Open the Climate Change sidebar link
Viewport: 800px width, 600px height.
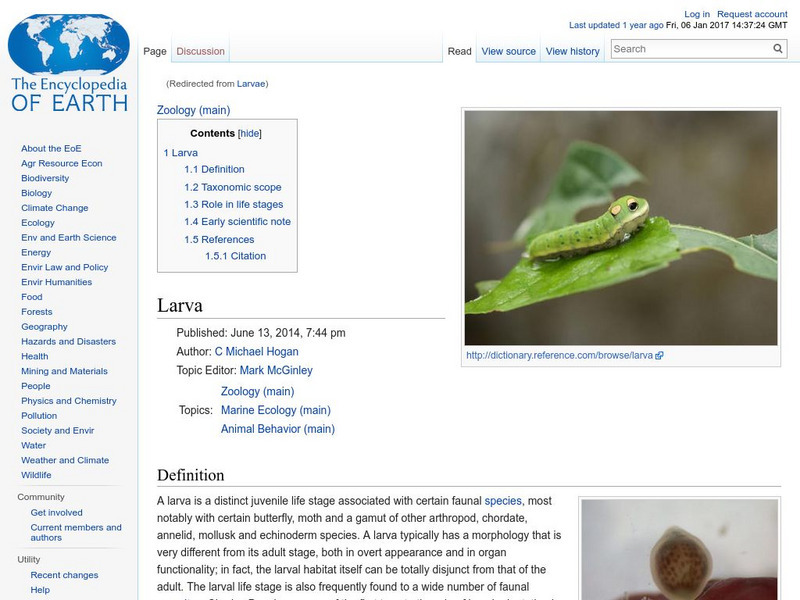[x=55, y=208]
